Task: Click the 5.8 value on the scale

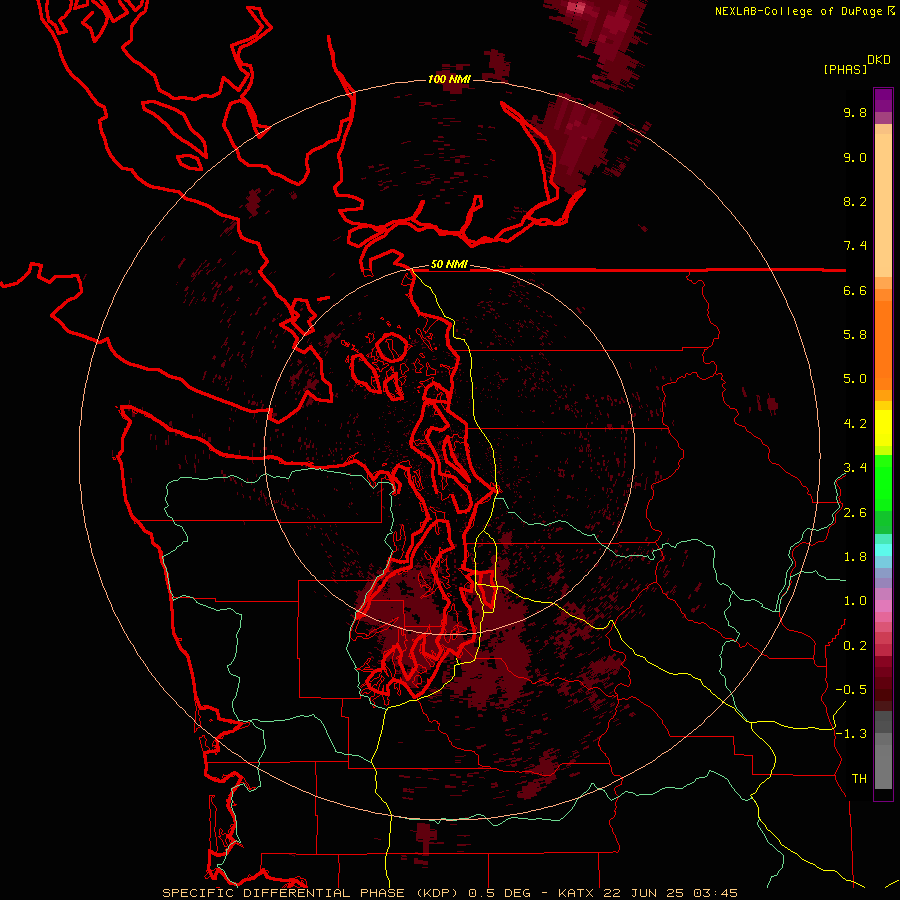Action: (x=855, y=335)
